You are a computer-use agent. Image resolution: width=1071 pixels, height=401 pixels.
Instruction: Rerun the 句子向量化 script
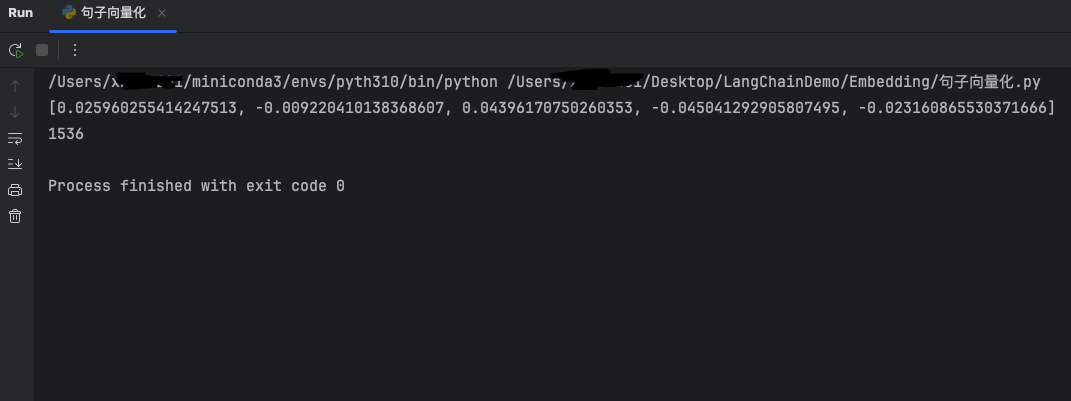pyautogui.click(x=15, y=50)
